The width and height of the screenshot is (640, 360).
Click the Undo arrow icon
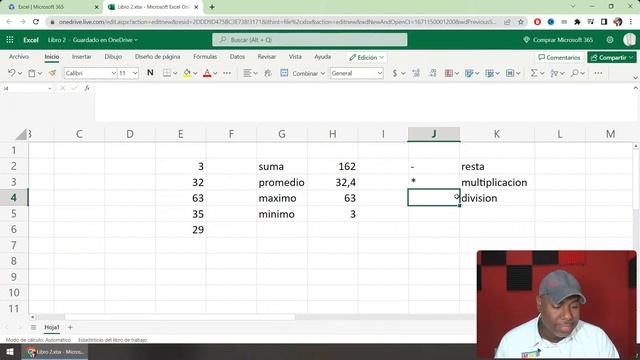pos(11,73)
